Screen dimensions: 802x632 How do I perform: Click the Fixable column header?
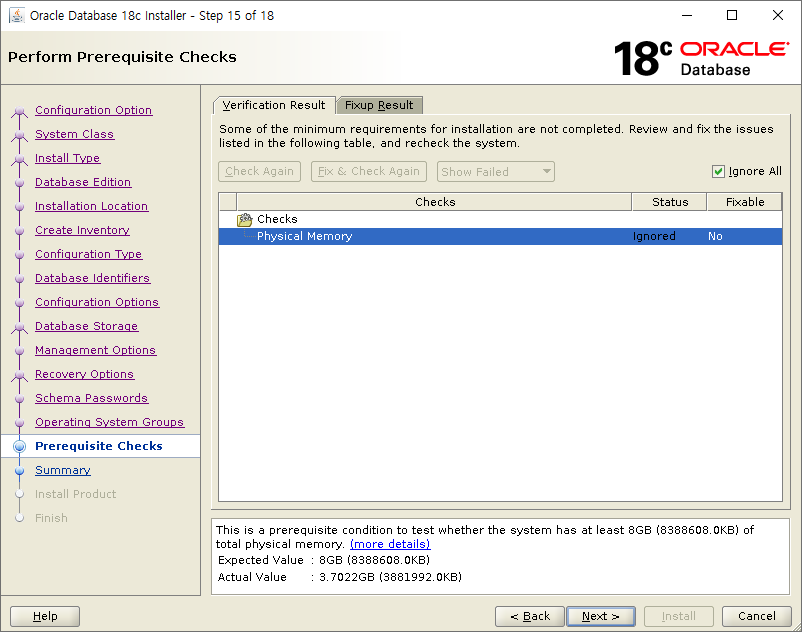pyautogui.click(x=745, y=202)
